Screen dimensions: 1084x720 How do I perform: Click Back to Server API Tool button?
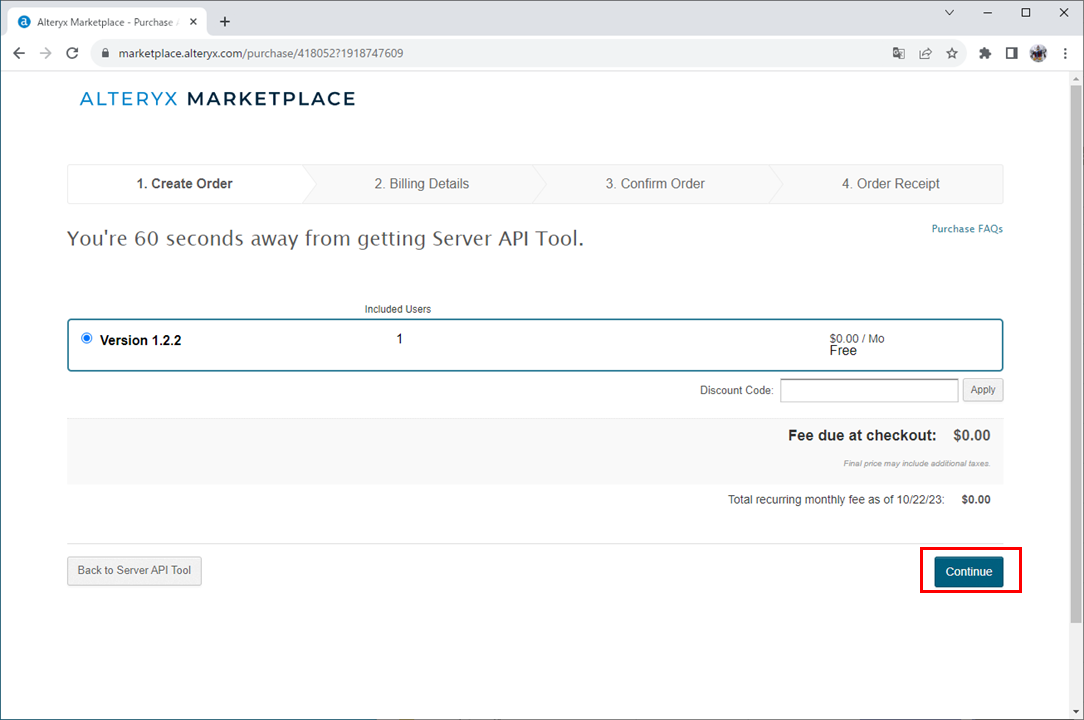pos(134,570)
